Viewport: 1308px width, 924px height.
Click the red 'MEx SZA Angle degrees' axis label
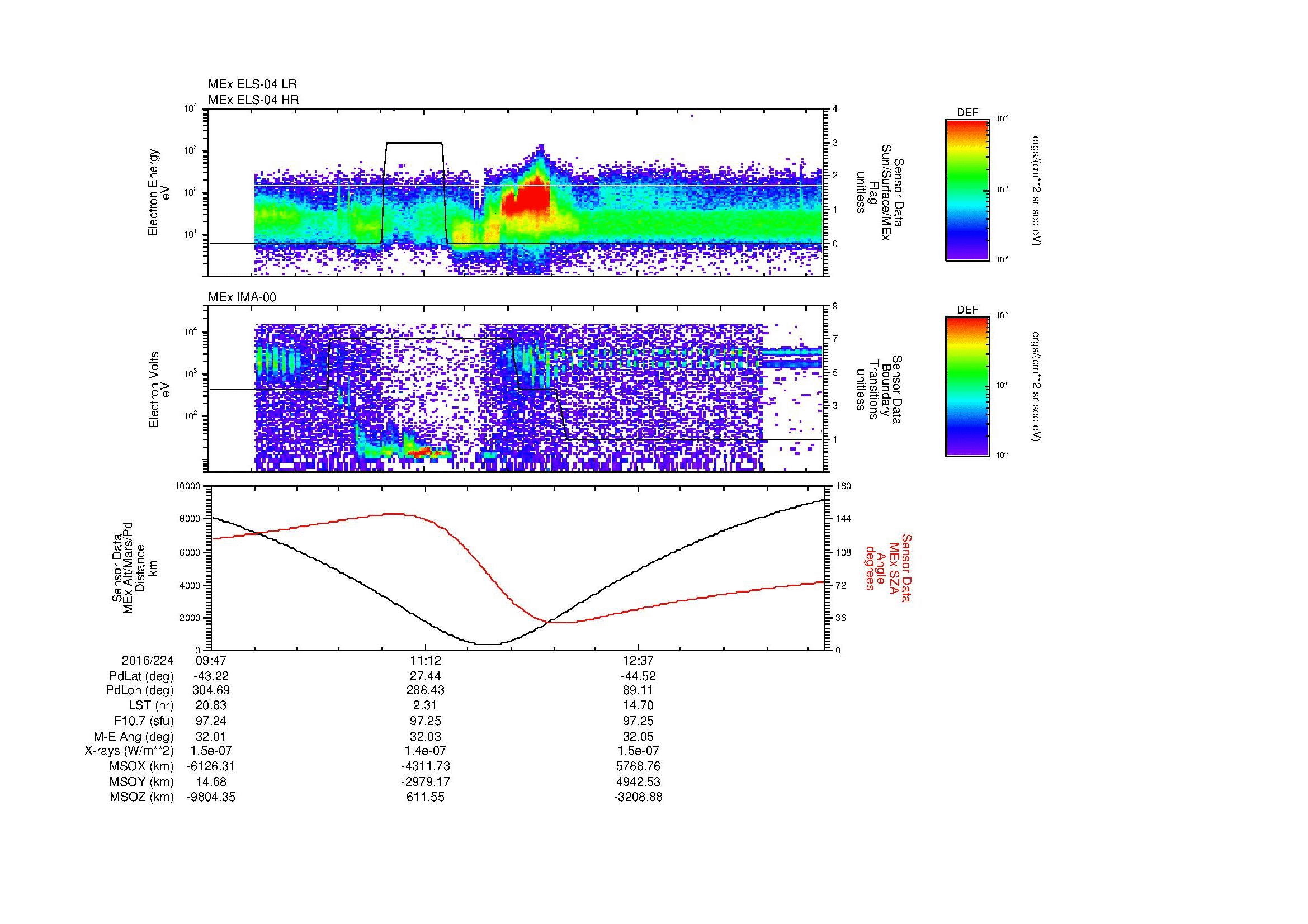(x=888, y=567)
